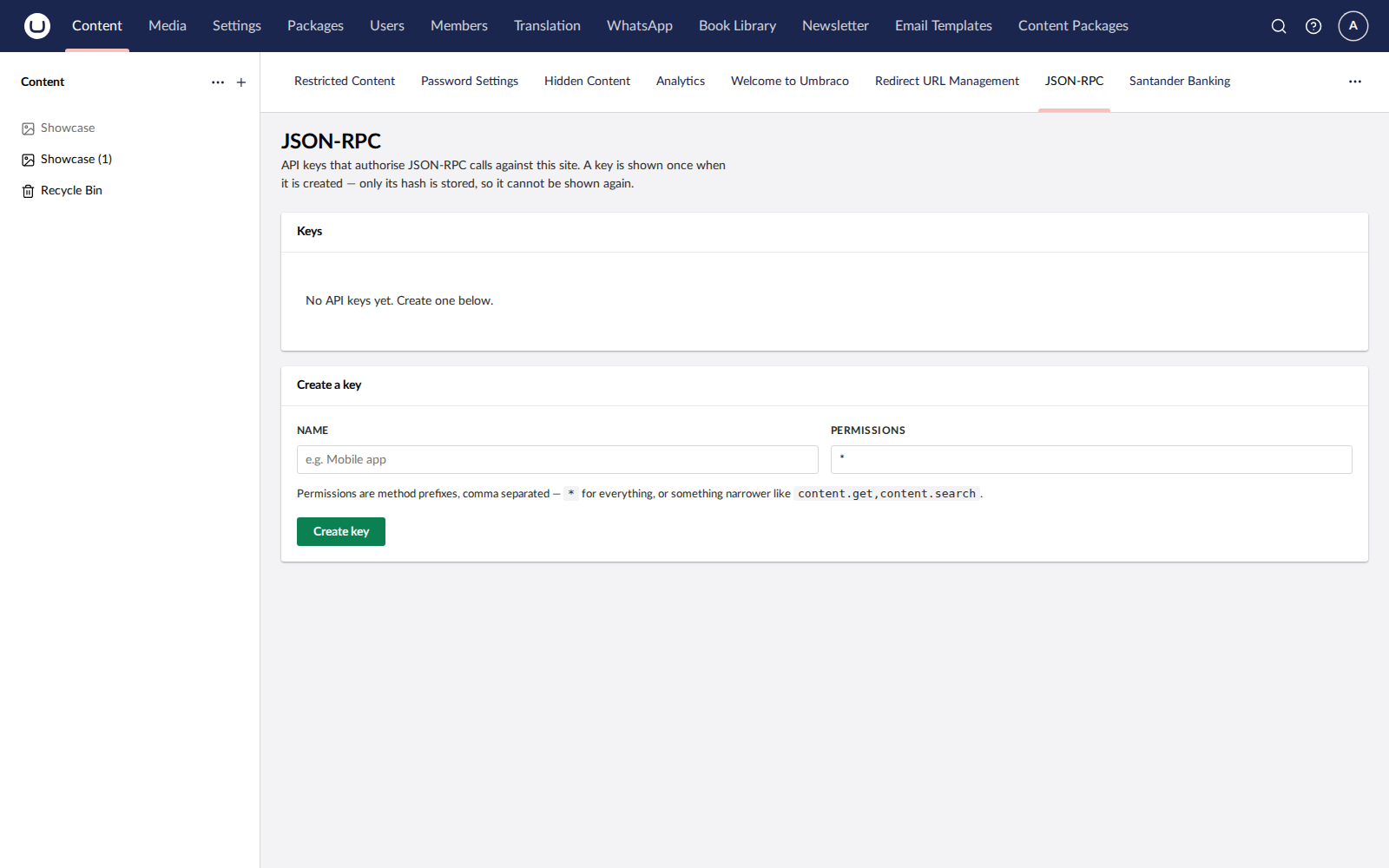Click the Showcase (1) document icon
Image resolution: width=1389 pixels, height=868 pixels.
[x=28, y=160]
